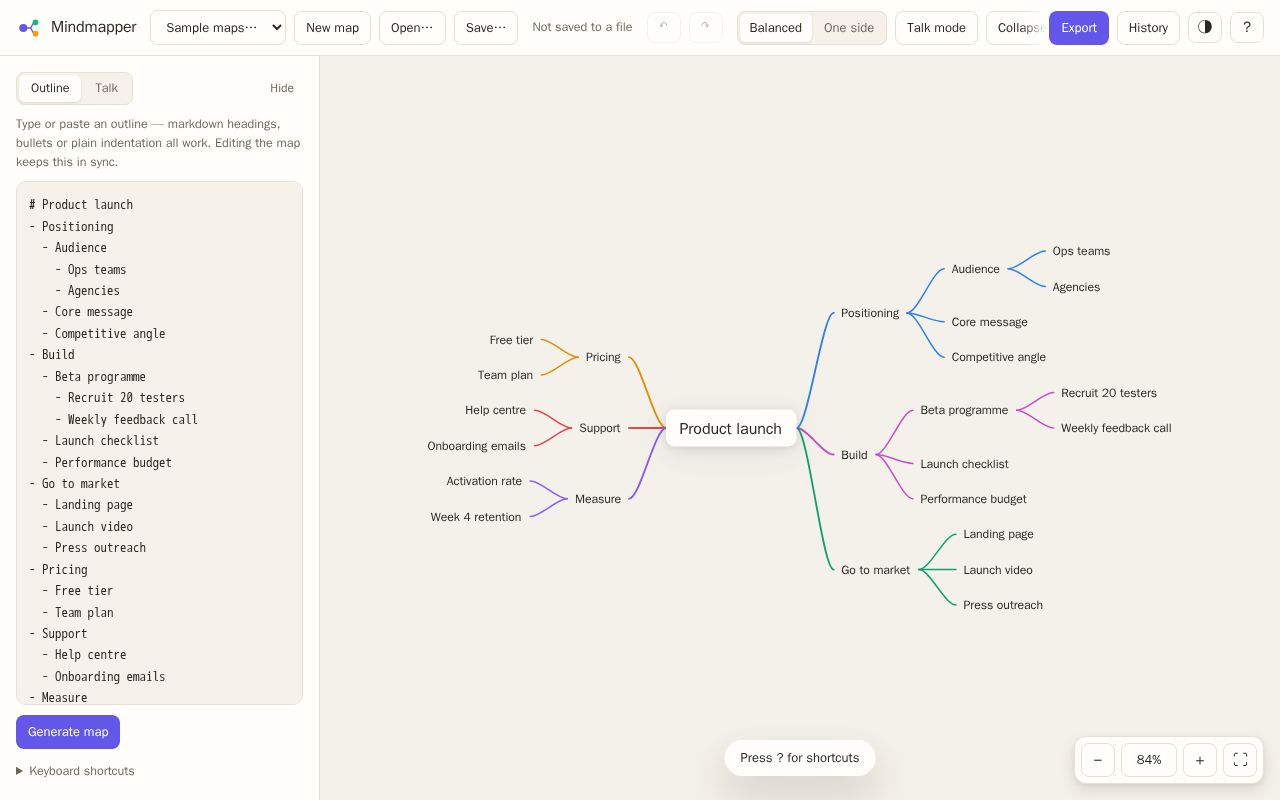
Task: Click Generate map button
Action: (68, 732)
